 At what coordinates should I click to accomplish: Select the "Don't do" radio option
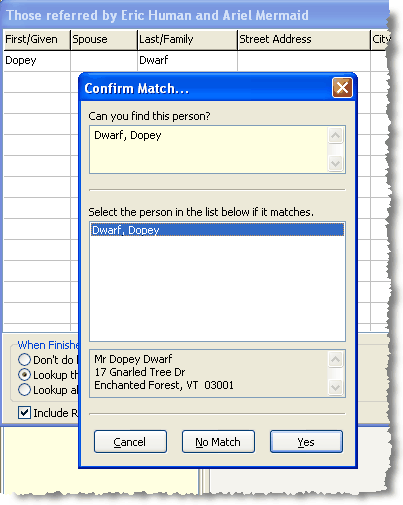point(24,360)
